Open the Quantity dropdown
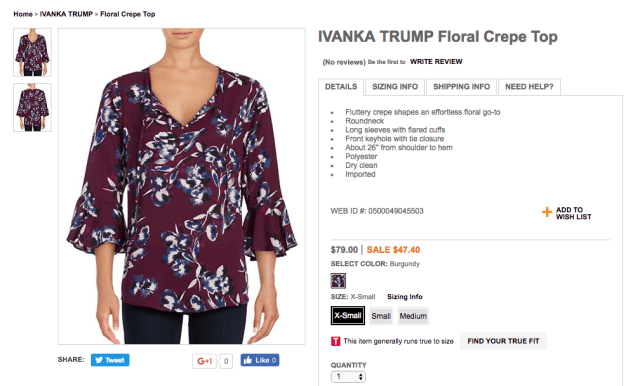Image resolution: width=640 pixels, height=386 pixels. [348, 377]
